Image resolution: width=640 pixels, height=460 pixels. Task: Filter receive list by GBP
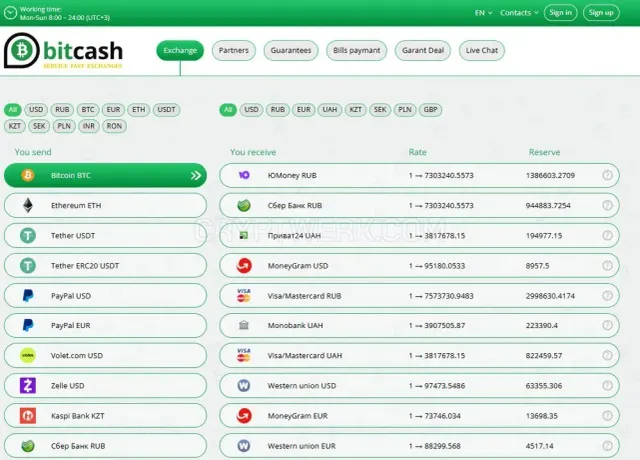[x=430, y=109]
